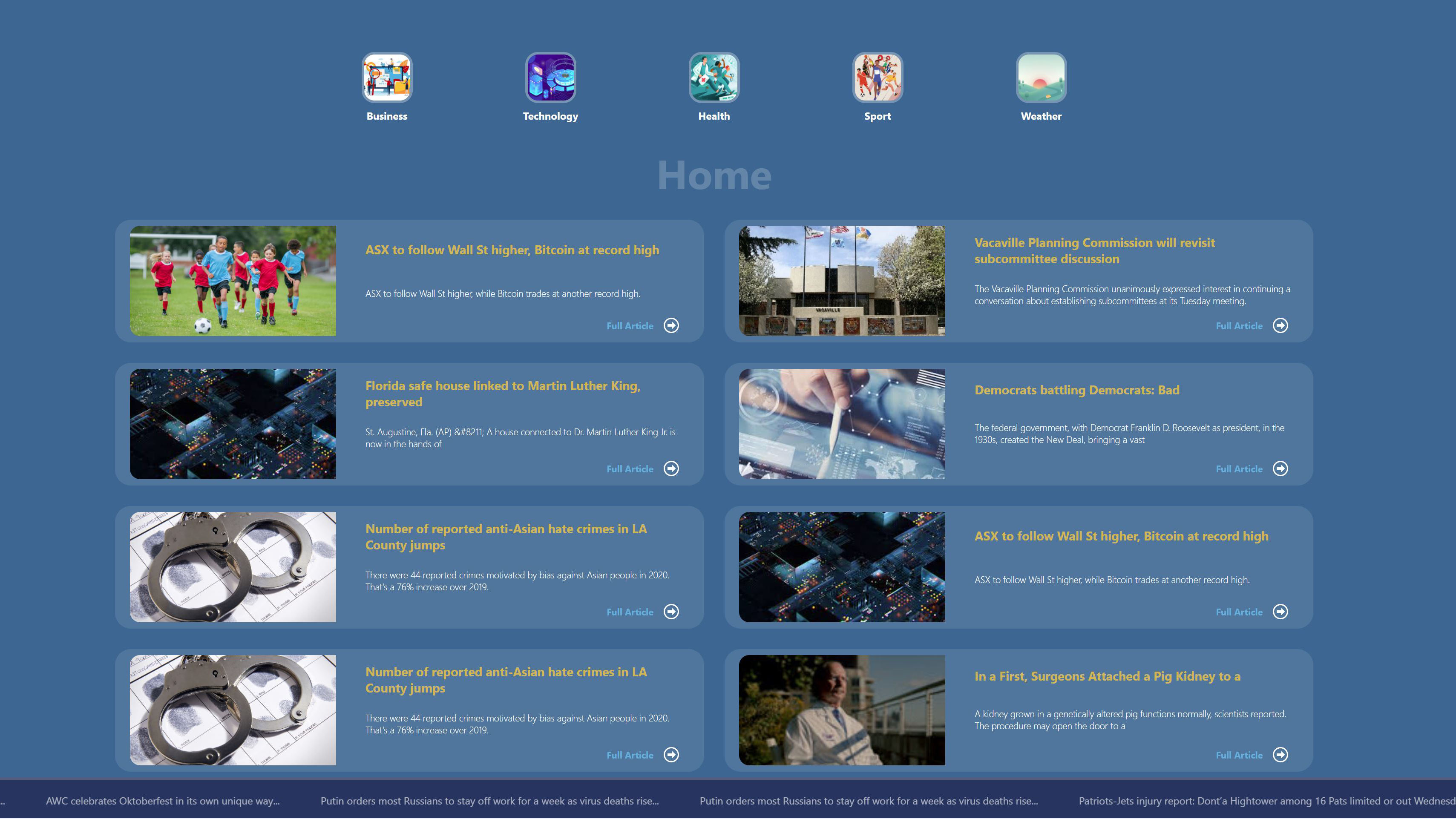
Task: Click arrow icon on Democrats battling Democrats card
Action: pyautogui.click(x=1280, y=468)
